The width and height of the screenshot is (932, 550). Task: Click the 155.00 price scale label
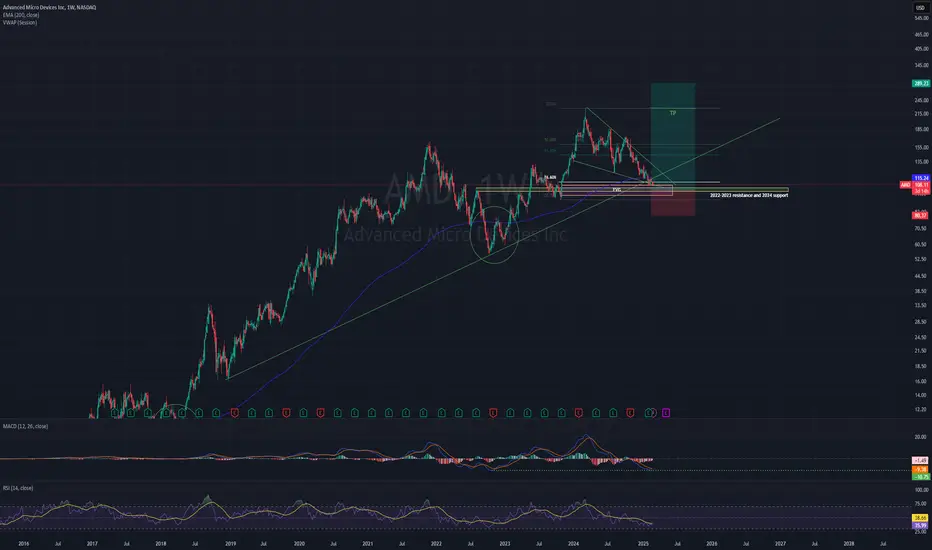[922, 147]
